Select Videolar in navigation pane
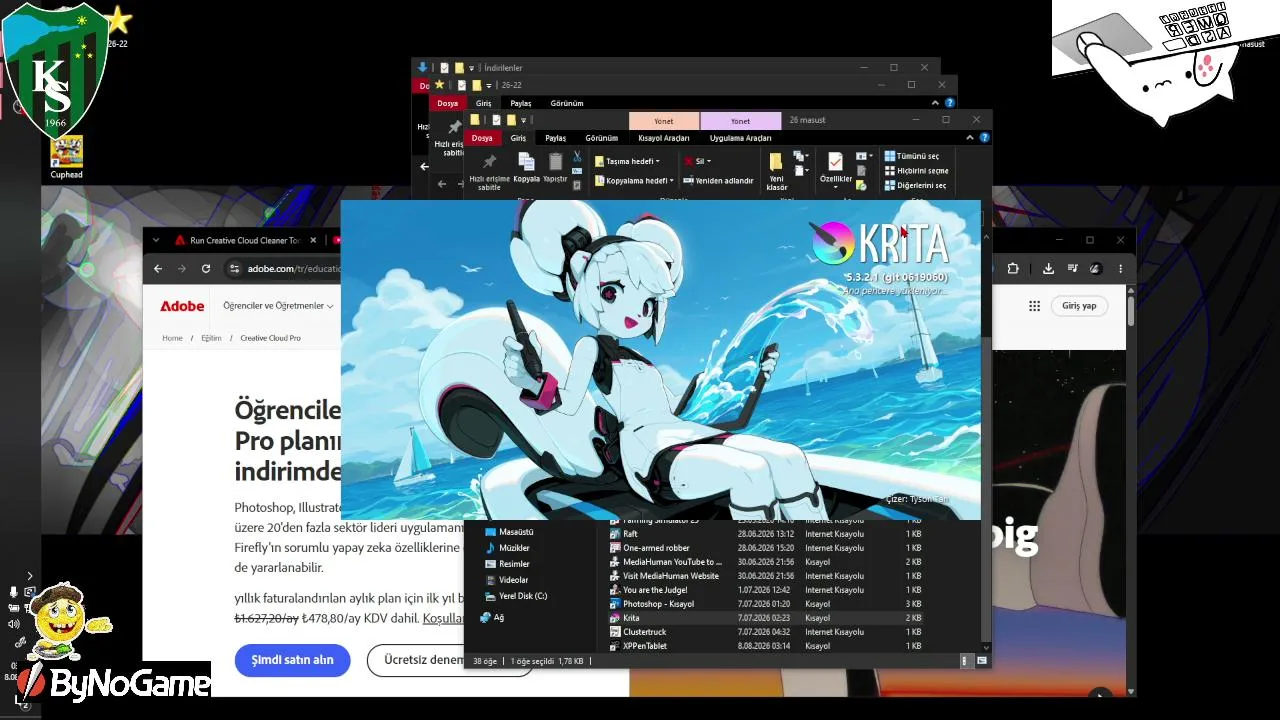Viewport: 1280px width, 720px height. (506, 580)
